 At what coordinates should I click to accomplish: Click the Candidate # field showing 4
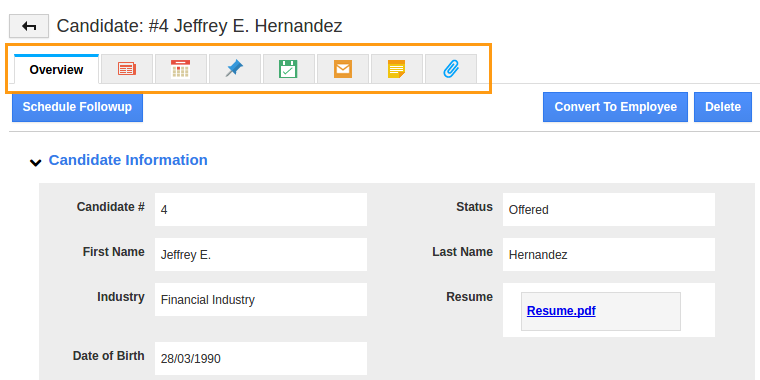click(261, 209)
